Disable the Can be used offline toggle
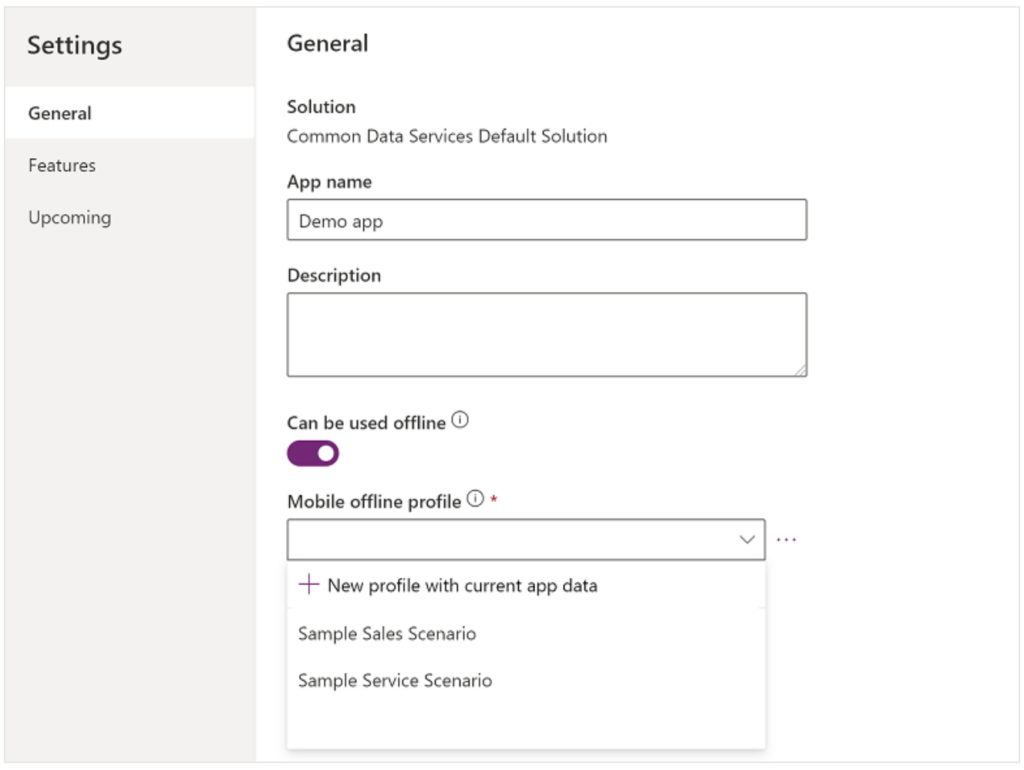The image size is (1024, 770). (313, 454)
